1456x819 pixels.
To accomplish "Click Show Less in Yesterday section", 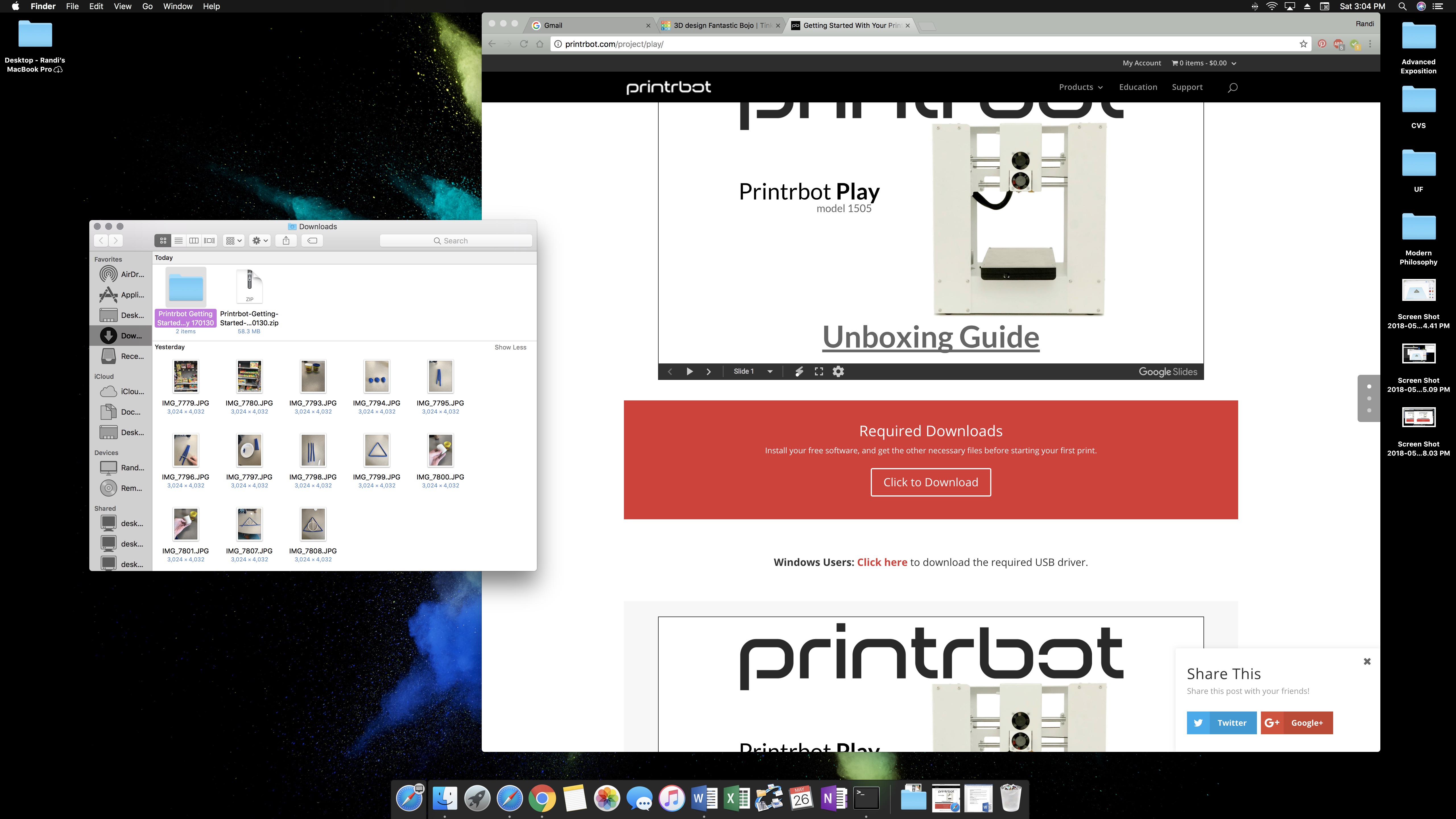I will tap(510, 348).
